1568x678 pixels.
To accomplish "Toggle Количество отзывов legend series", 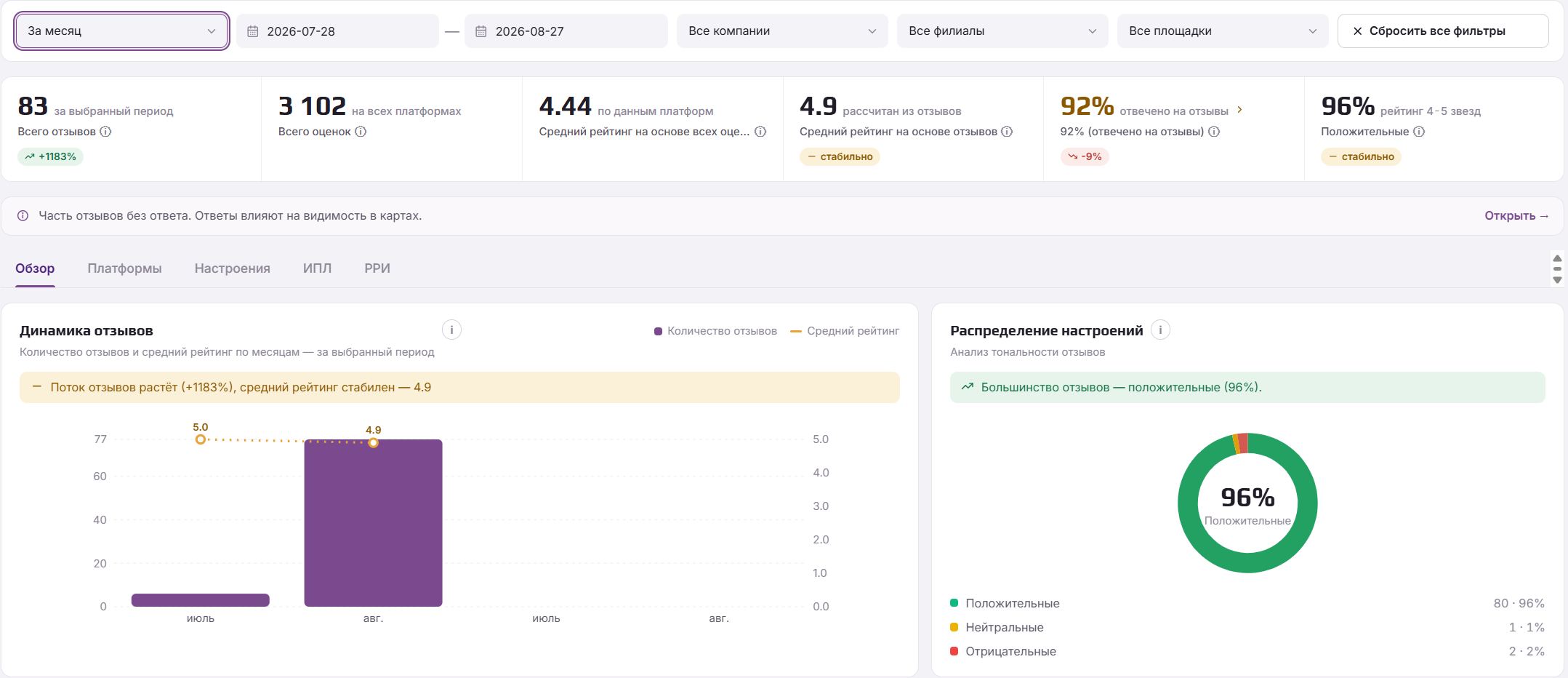I will 715,331.
